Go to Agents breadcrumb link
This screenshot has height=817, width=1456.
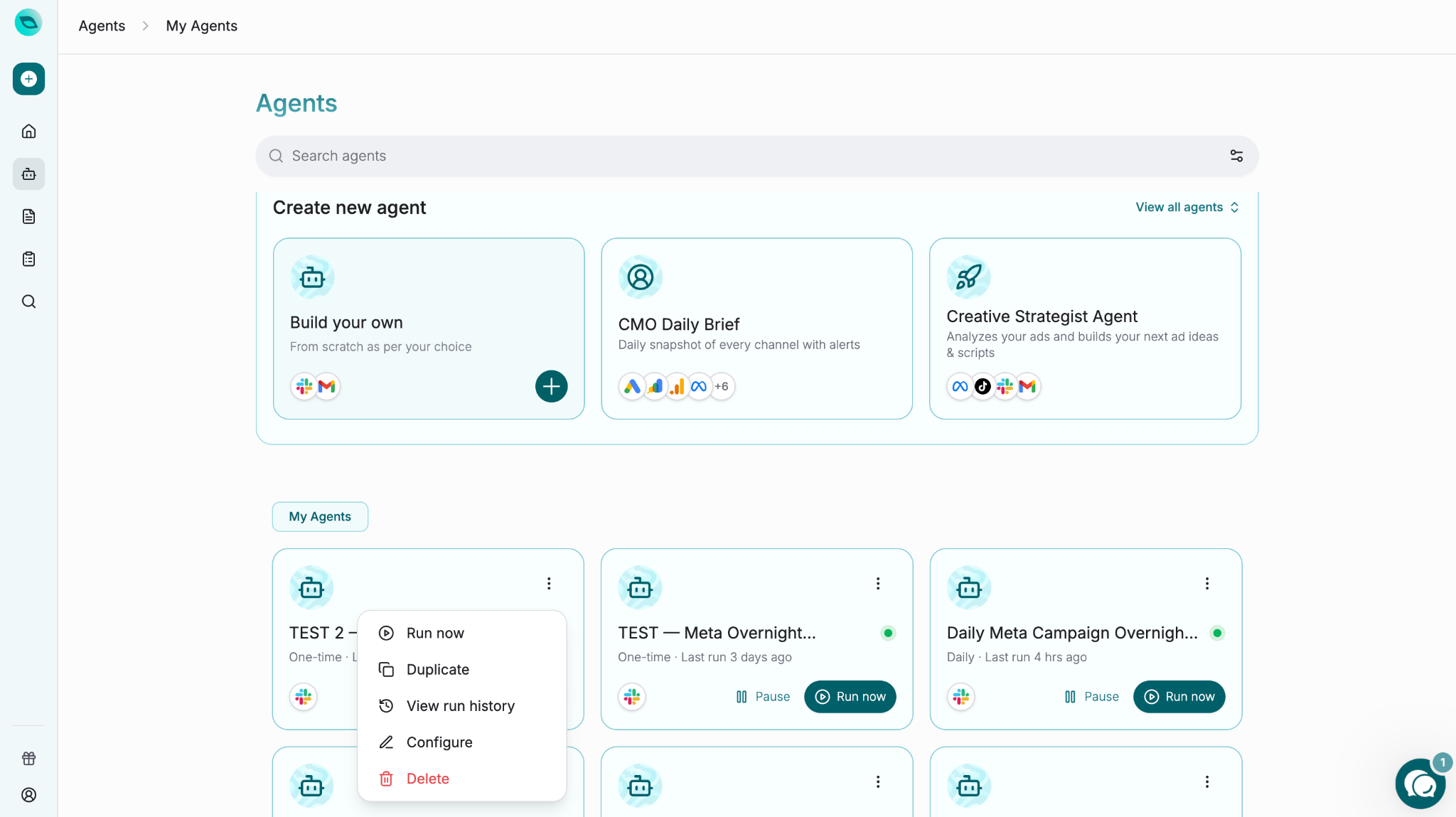[102, 26]
